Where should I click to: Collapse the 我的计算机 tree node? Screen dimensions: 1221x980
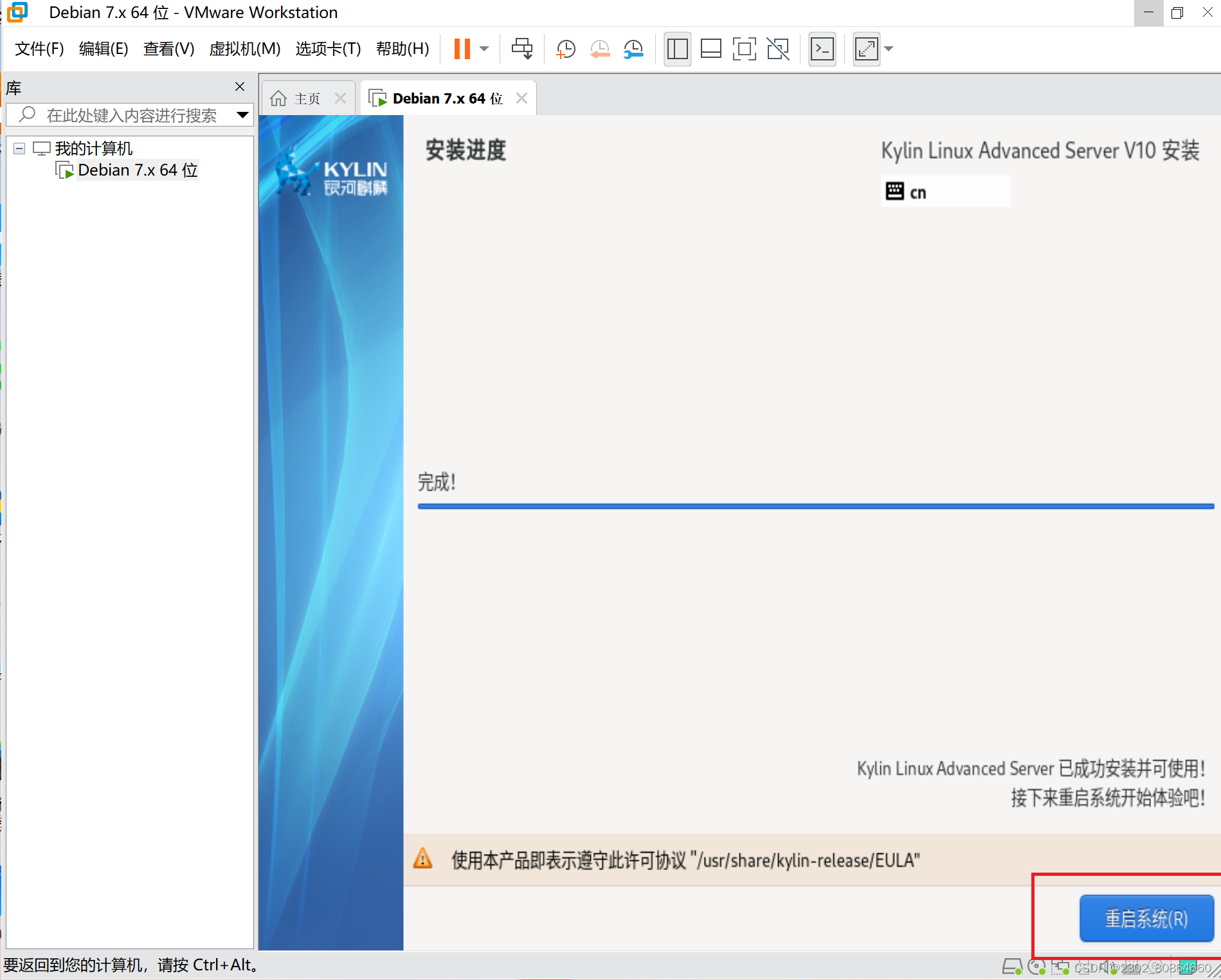click(x=19, y=149)
